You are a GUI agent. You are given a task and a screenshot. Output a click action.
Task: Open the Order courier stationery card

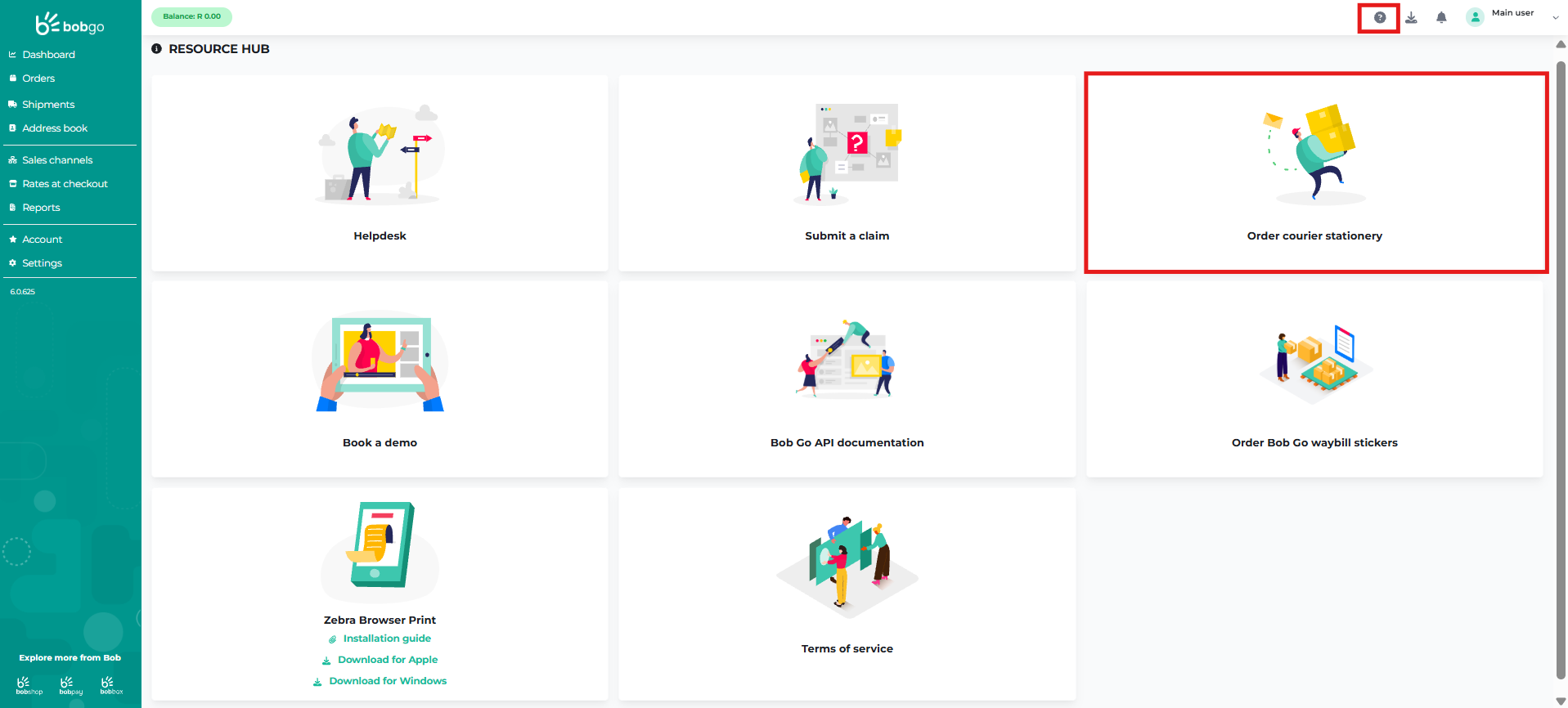1314,173
